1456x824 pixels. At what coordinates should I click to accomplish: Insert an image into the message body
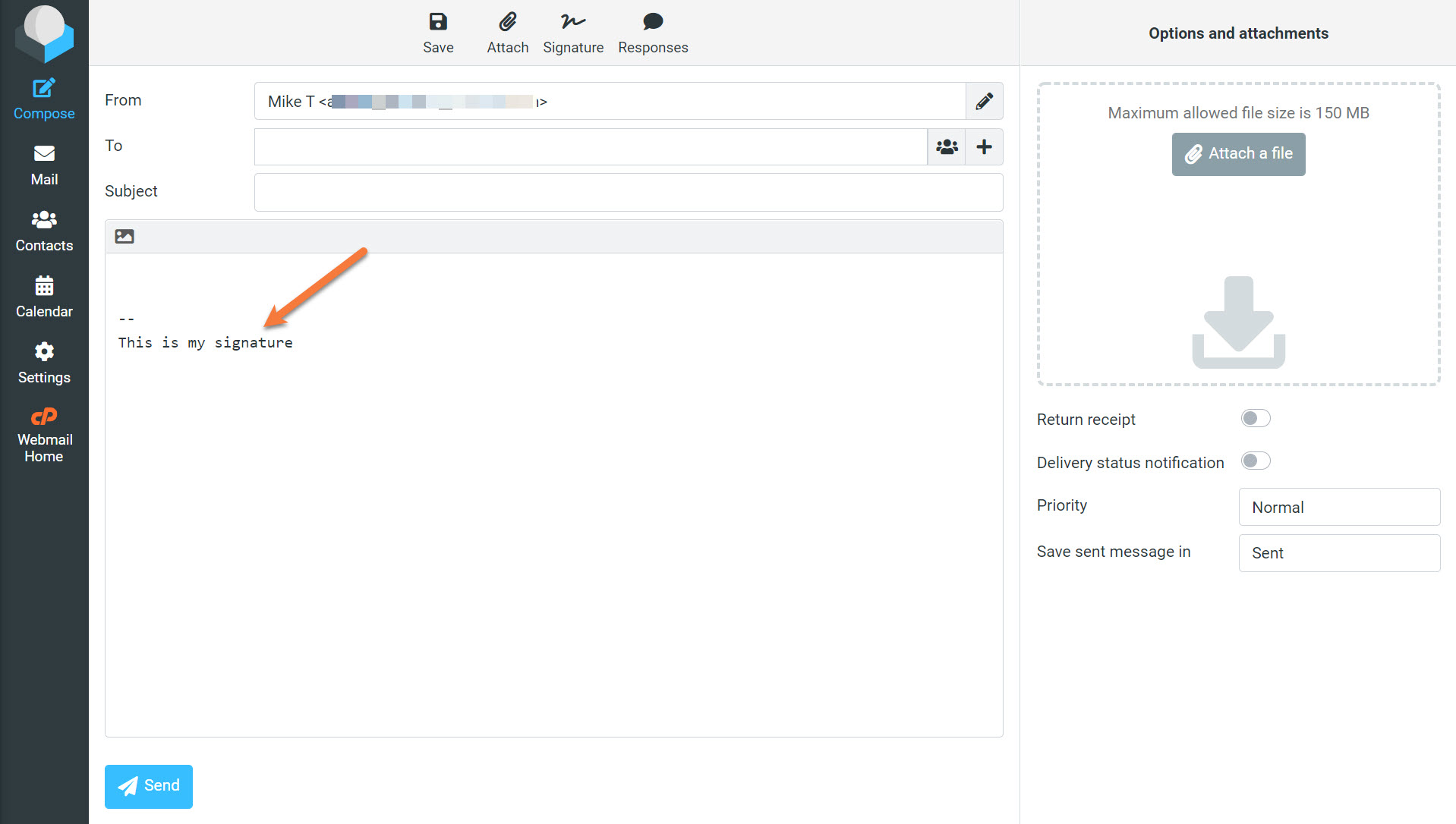point(124,236)
